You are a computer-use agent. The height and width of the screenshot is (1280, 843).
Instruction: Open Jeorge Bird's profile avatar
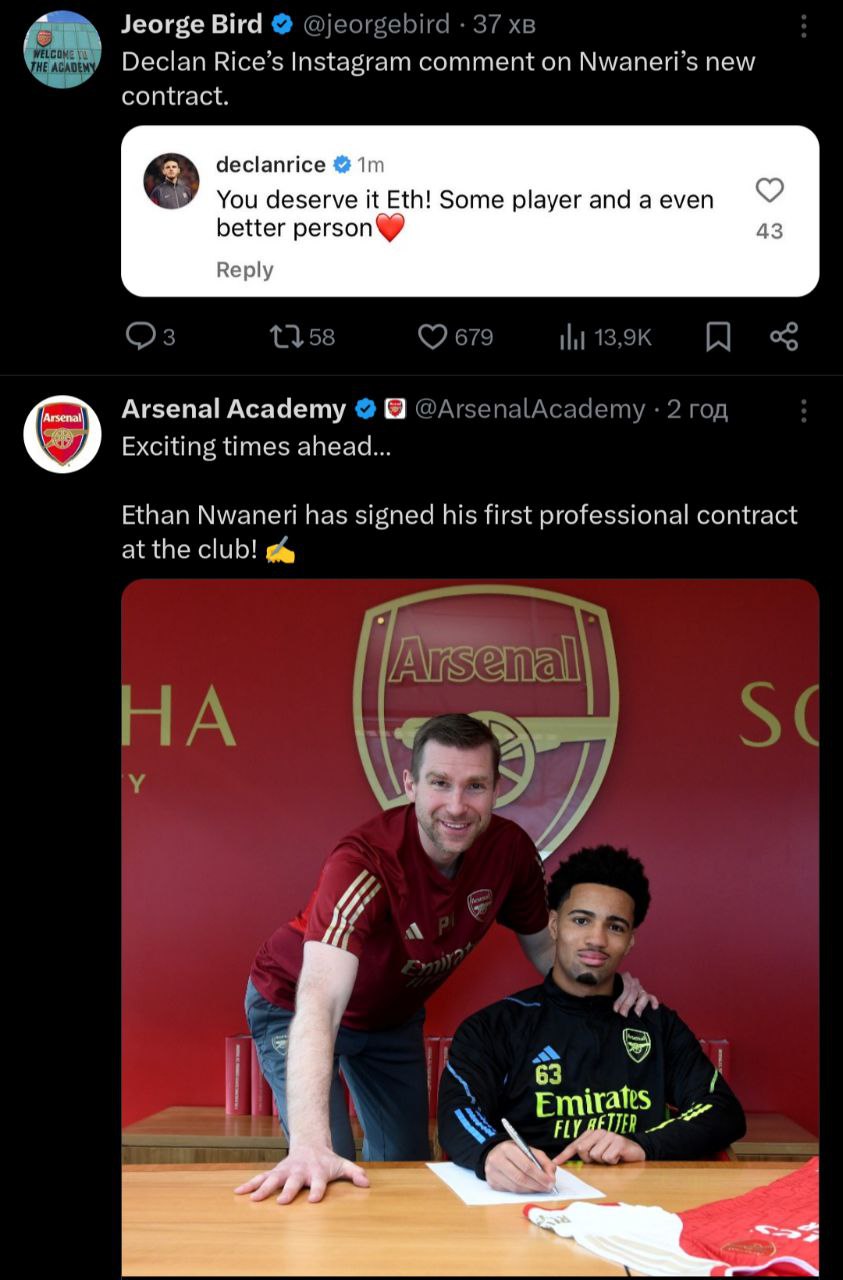[62, 48]
